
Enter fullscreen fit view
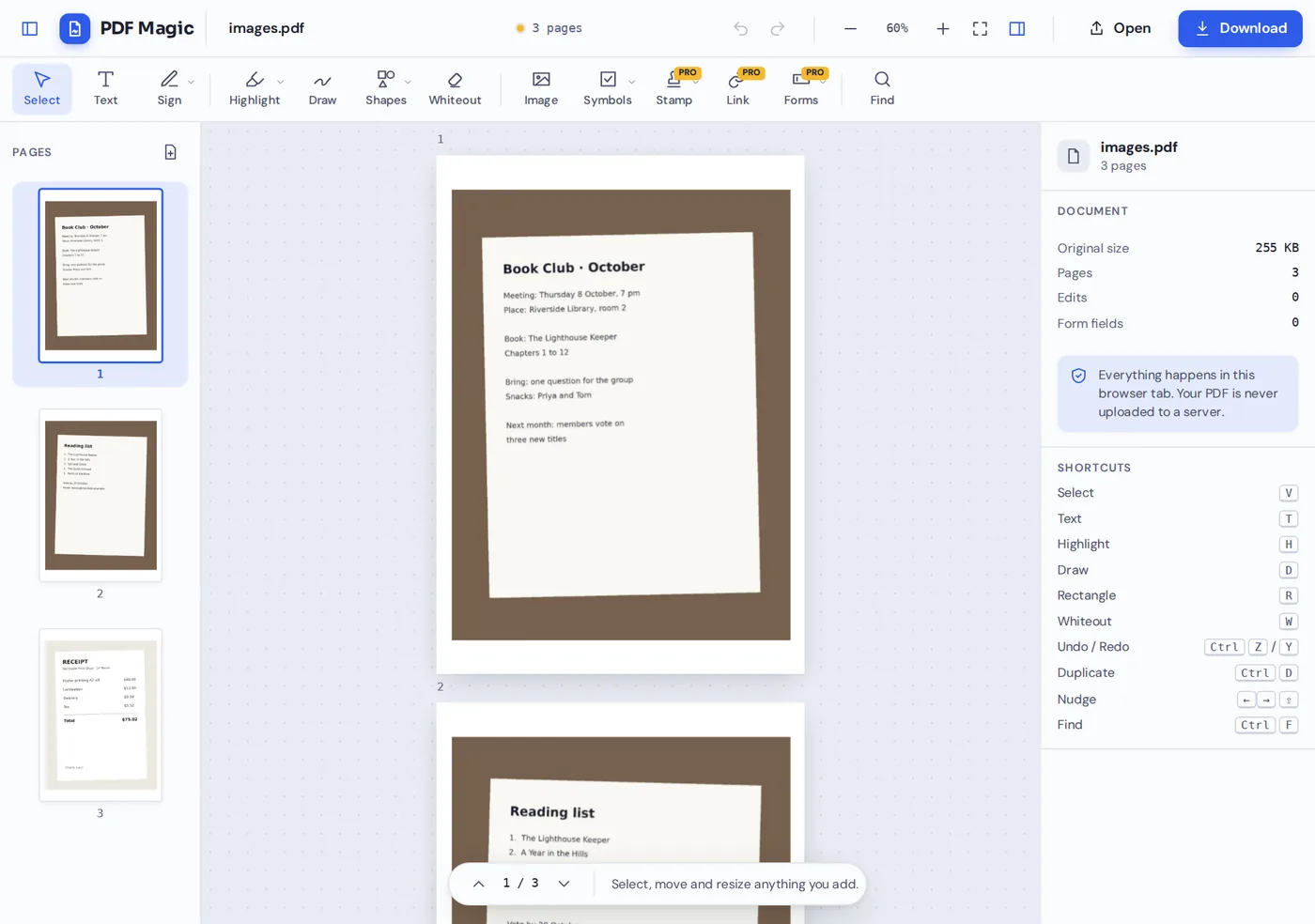(x=980, y=28)
